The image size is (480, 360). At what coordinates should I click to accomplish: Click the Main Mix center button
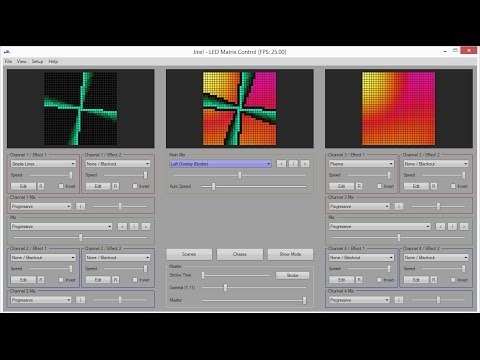293,164
